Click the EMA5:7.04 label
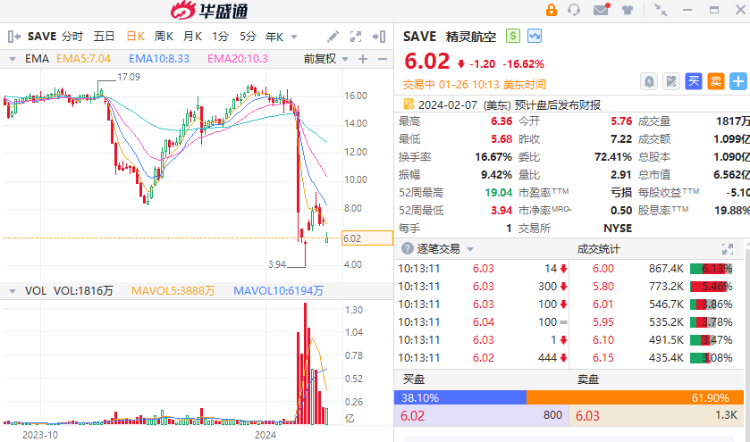The width and height of the screenshot is (750, 442). pyautogui.click(x=83, y=59)
